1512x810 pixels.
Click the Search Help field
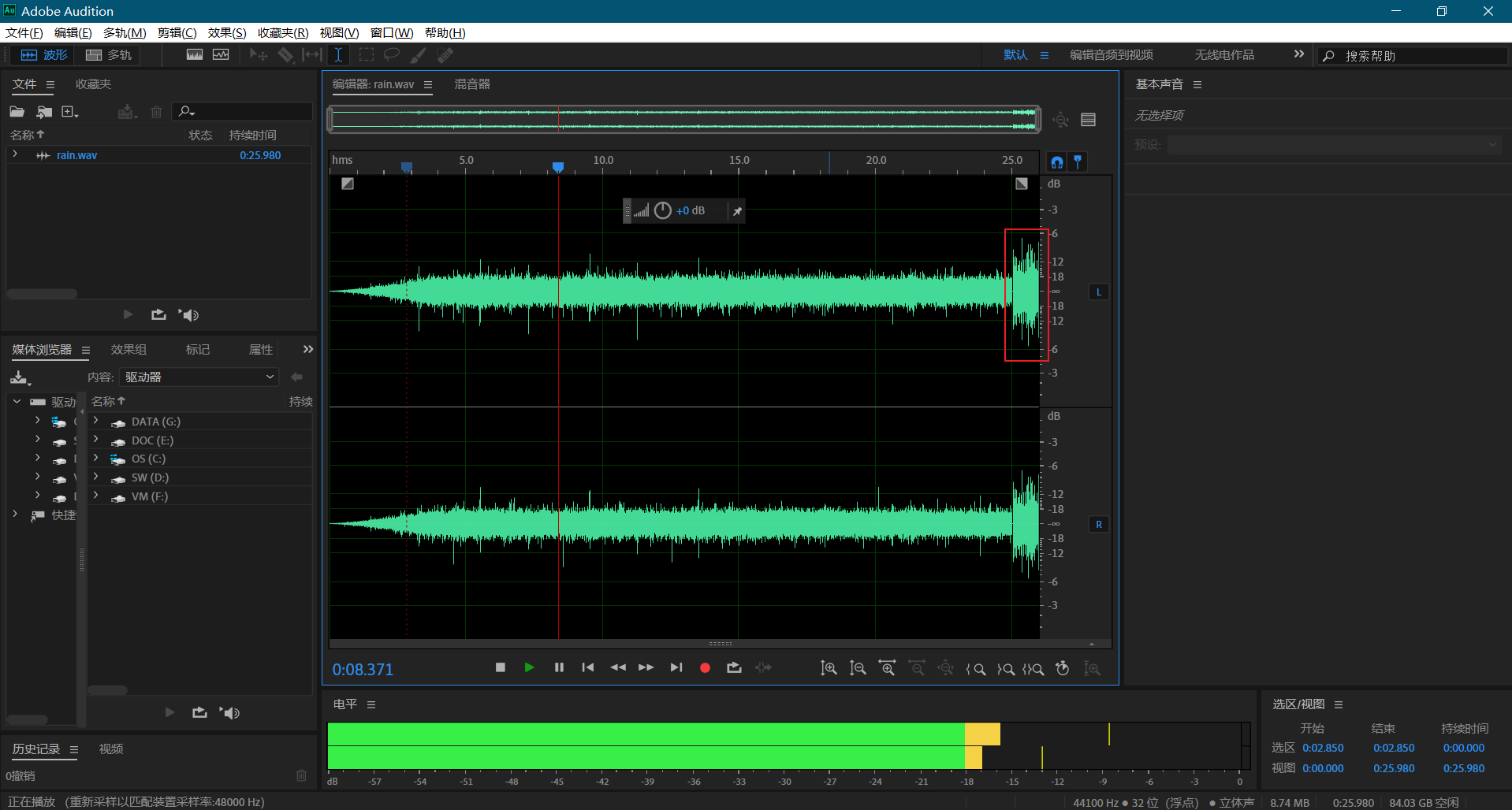pos(1413,56)
